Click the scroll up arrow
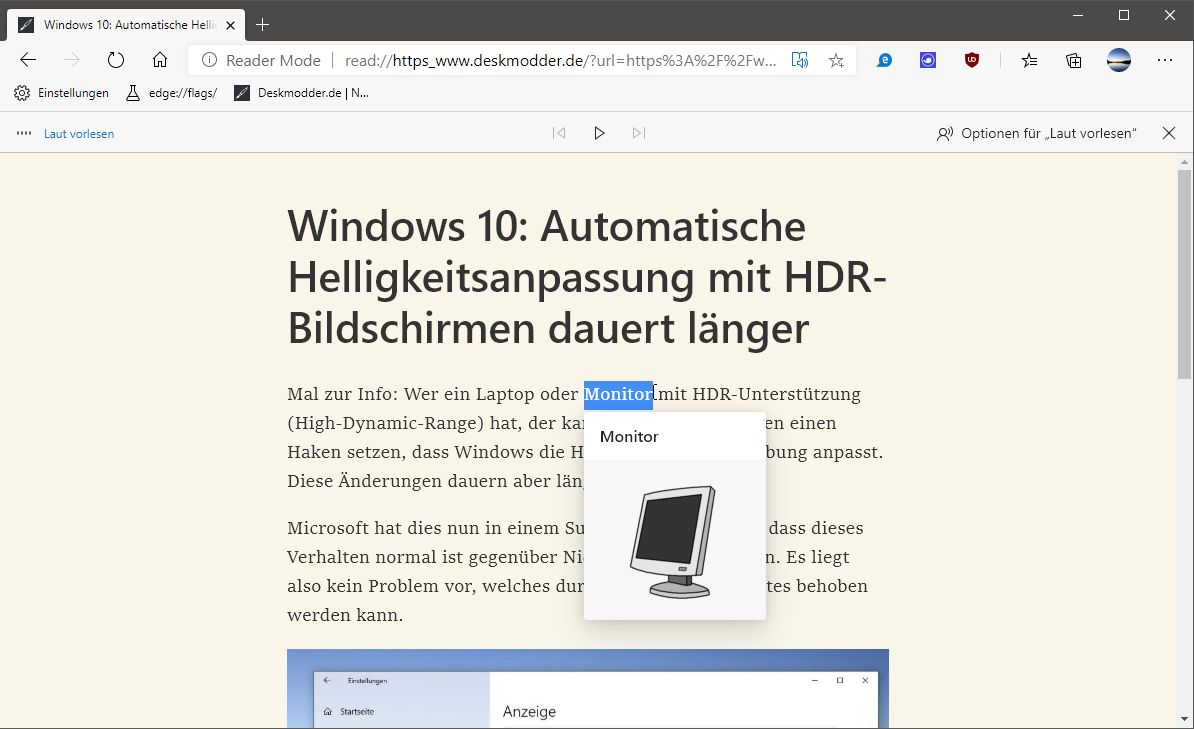The width and height of the screenshot is (1194, 729). tap(1184, 161)
